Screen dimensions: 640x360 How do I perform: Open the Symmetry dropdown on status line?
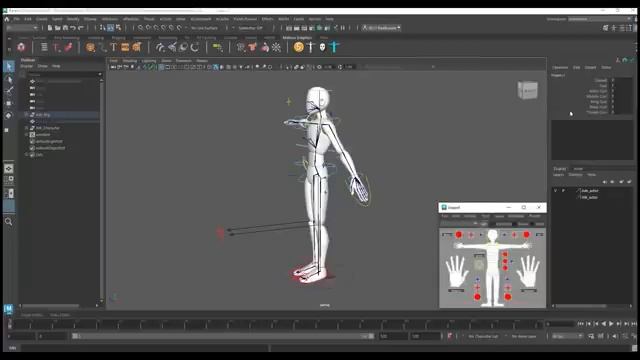click(x=251, y=28)
